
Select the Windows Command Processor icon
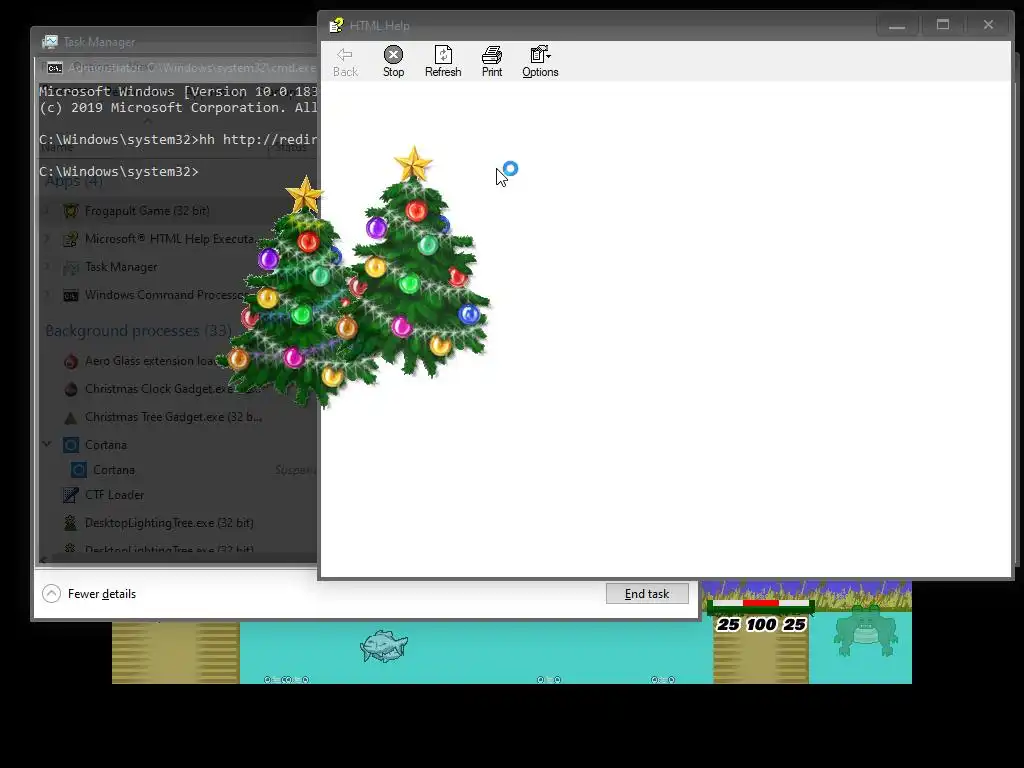coord(71,295)
